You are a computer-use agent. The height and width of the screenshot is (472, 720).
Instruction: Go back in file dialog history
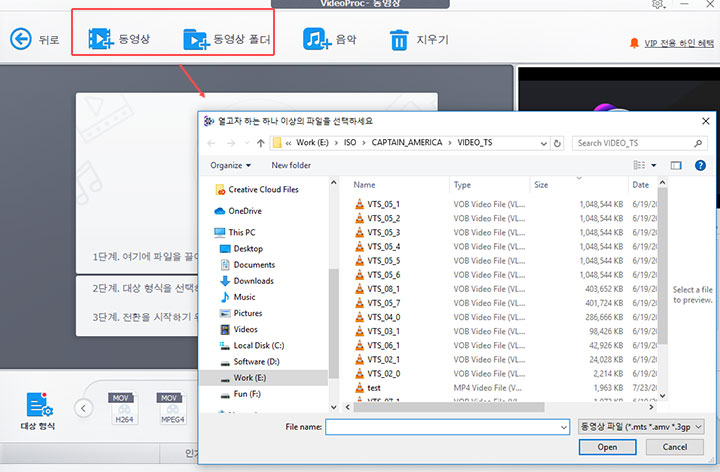[211, 143]
